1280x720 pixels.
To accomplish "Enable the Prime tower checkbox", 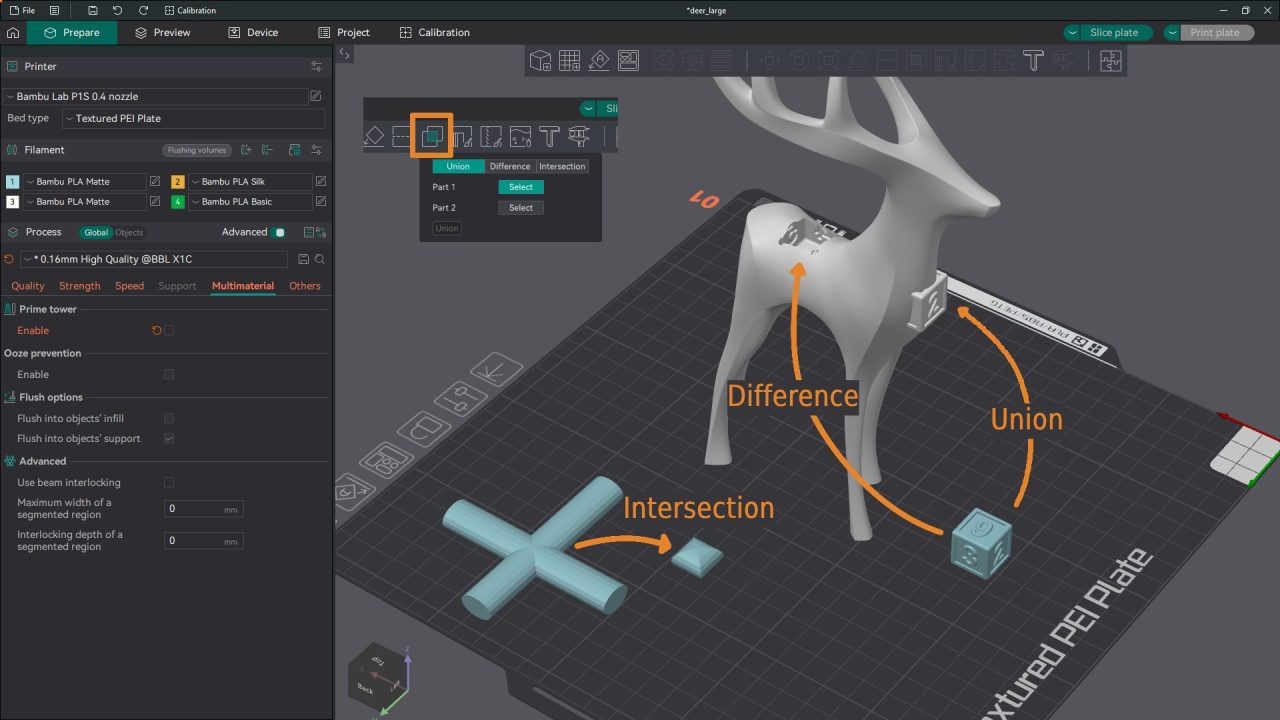I will coord(169,330).
